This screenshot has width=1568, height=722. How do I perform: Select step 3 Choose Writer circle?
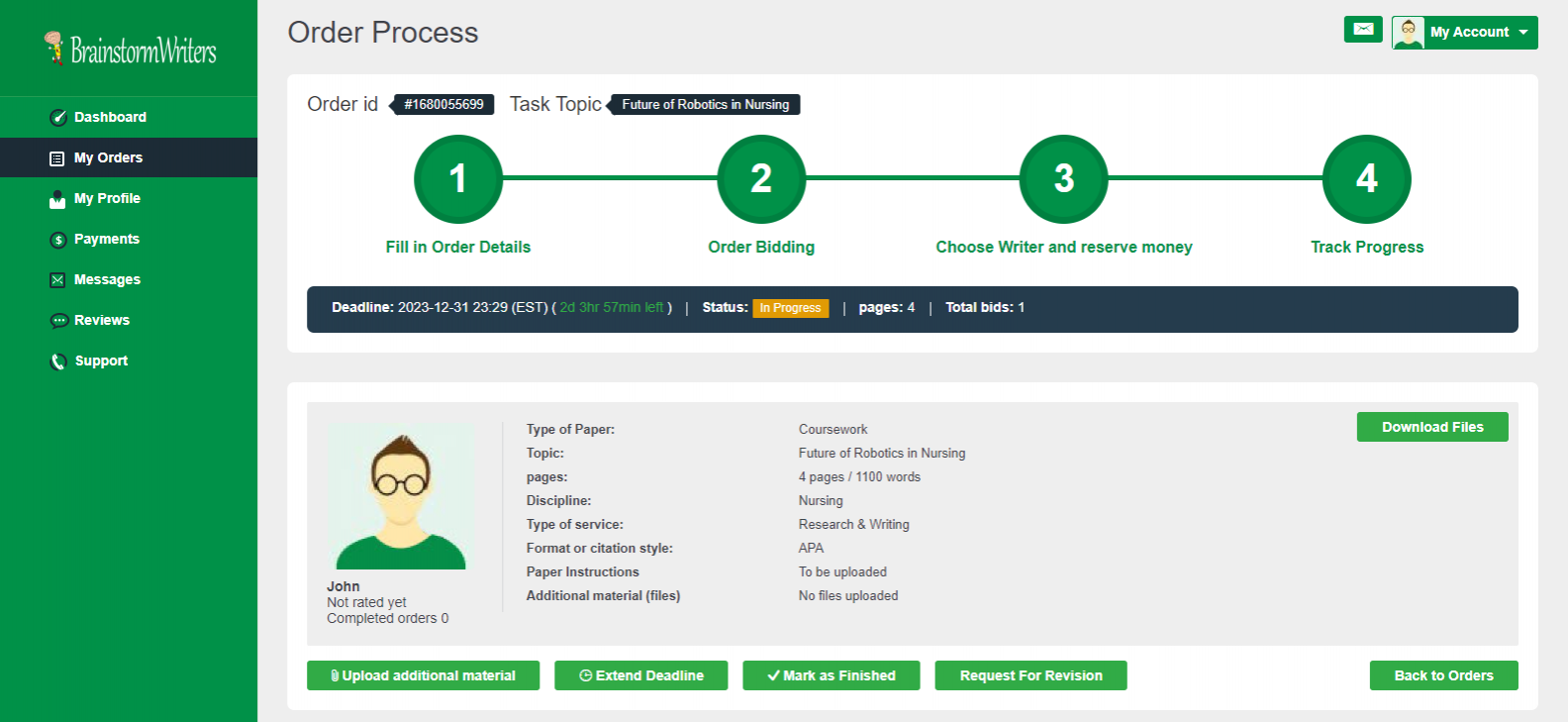point(1063,179)
